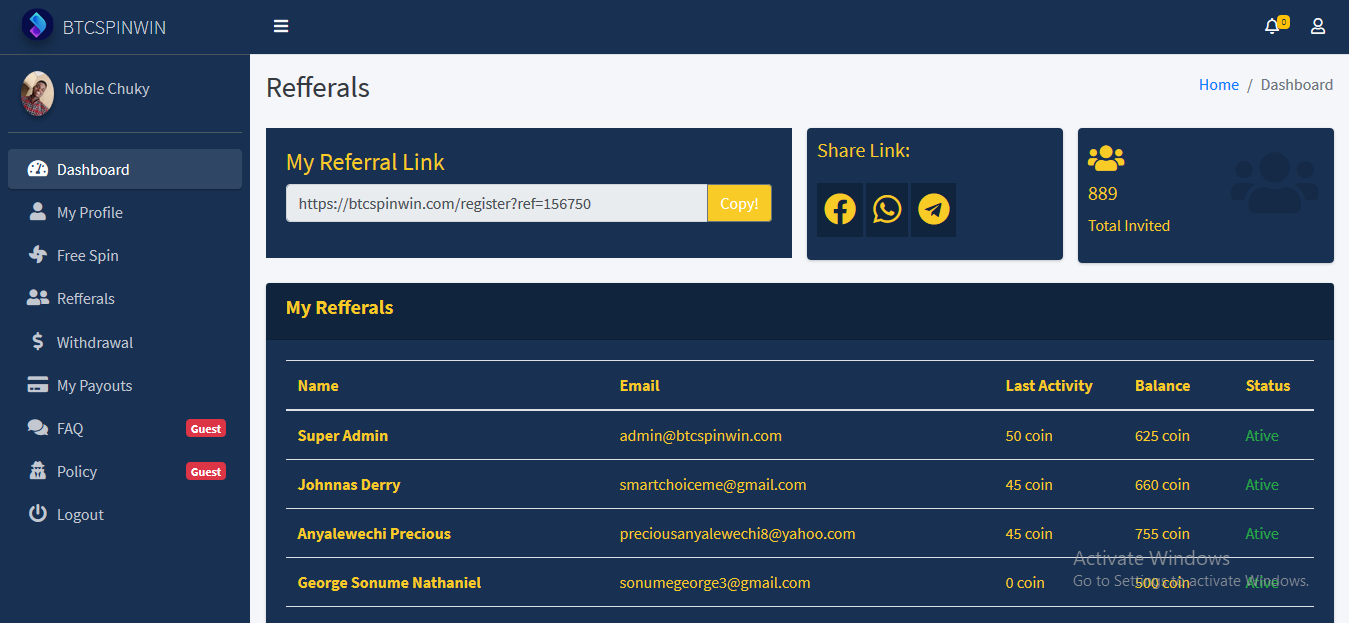Viewport: 1350px width, 623px height.
Task: Click Super Admin's 50 coin last activity
Action: coord(1029,436)
